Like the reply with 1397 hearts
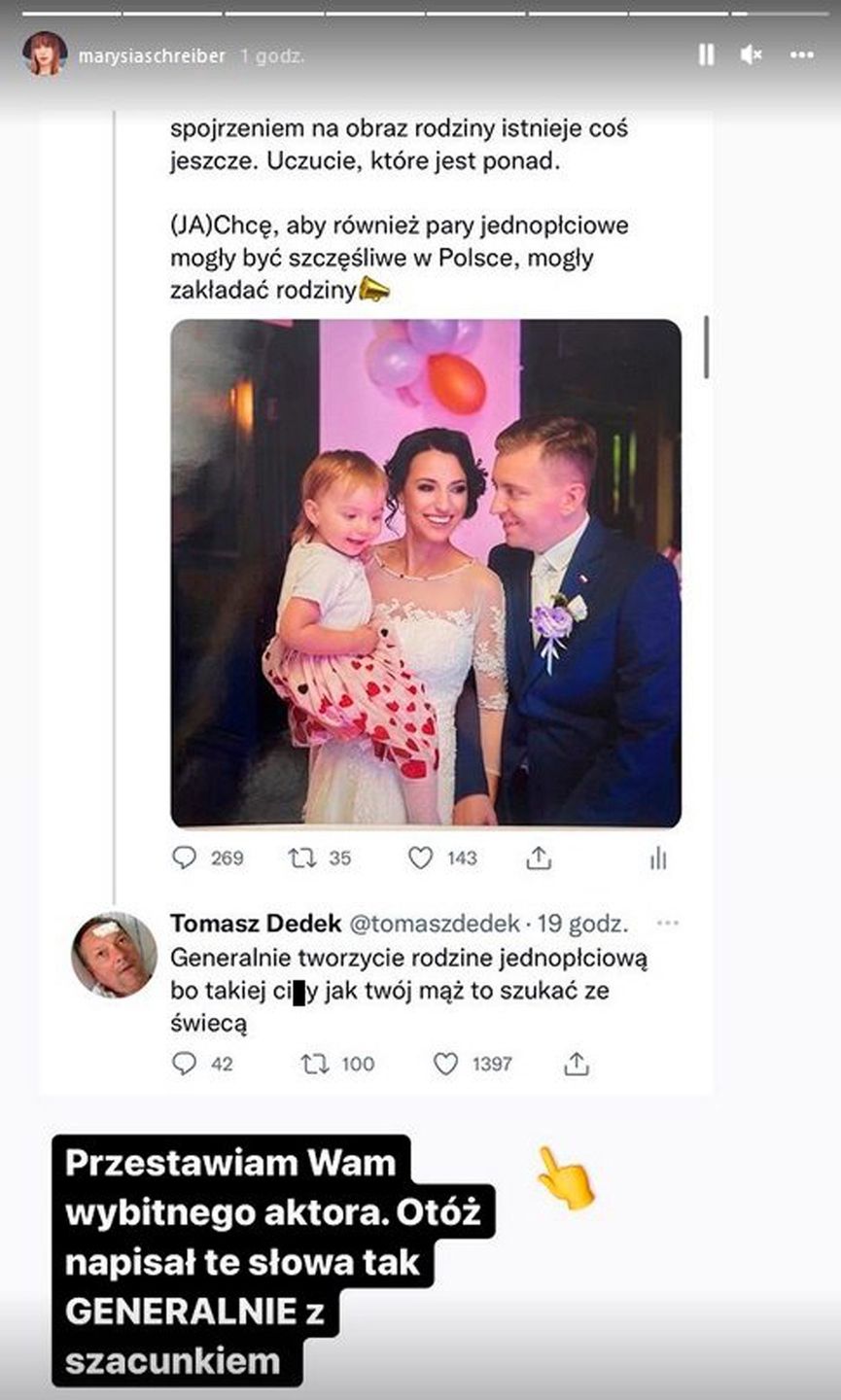Image resolution: width=841 pixels, height=1400 pixels. pos(445,1064)
